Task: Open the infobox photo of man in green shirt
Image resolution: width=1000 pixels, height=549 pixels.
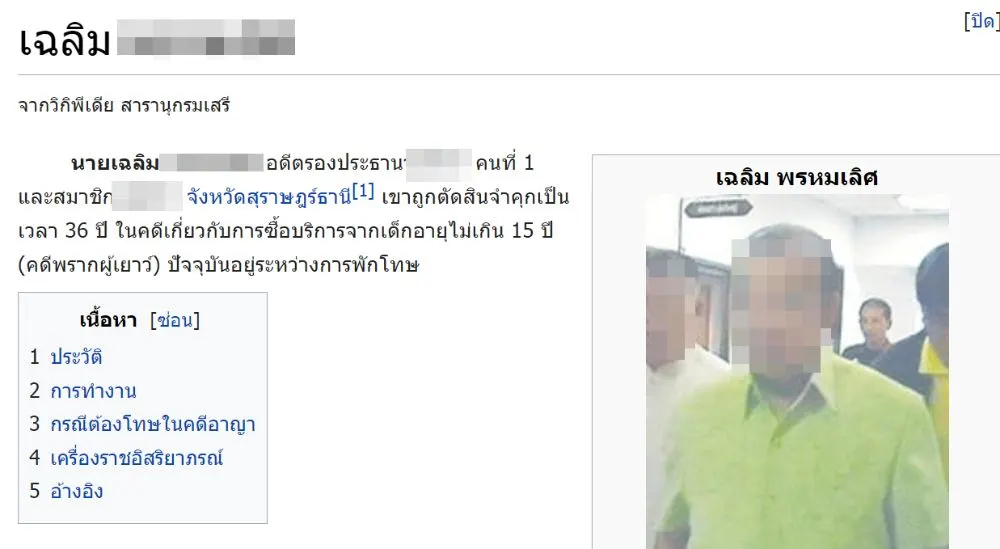Action: coord(797,371)
